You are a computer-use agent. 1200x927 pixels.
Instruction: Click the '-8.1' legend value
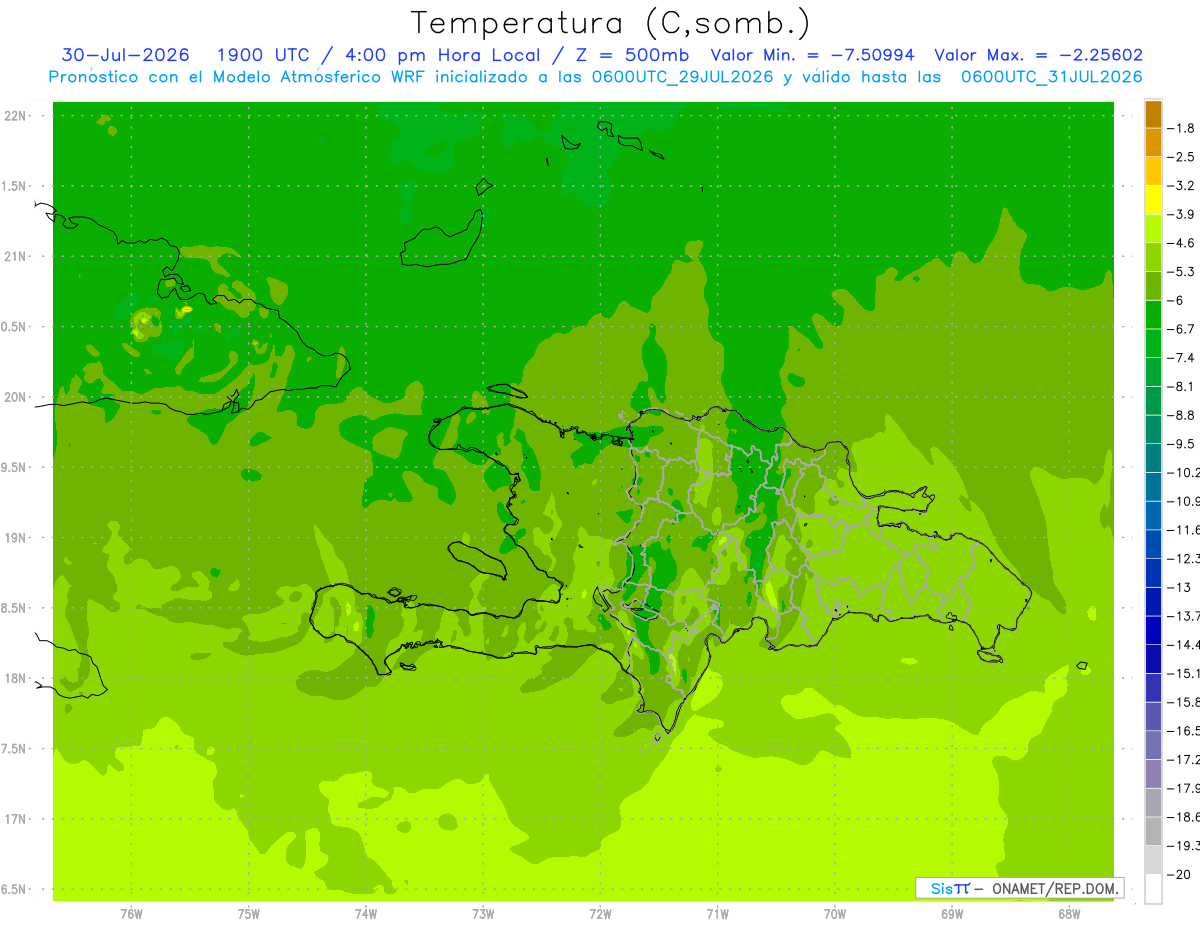click(1181, 387)
